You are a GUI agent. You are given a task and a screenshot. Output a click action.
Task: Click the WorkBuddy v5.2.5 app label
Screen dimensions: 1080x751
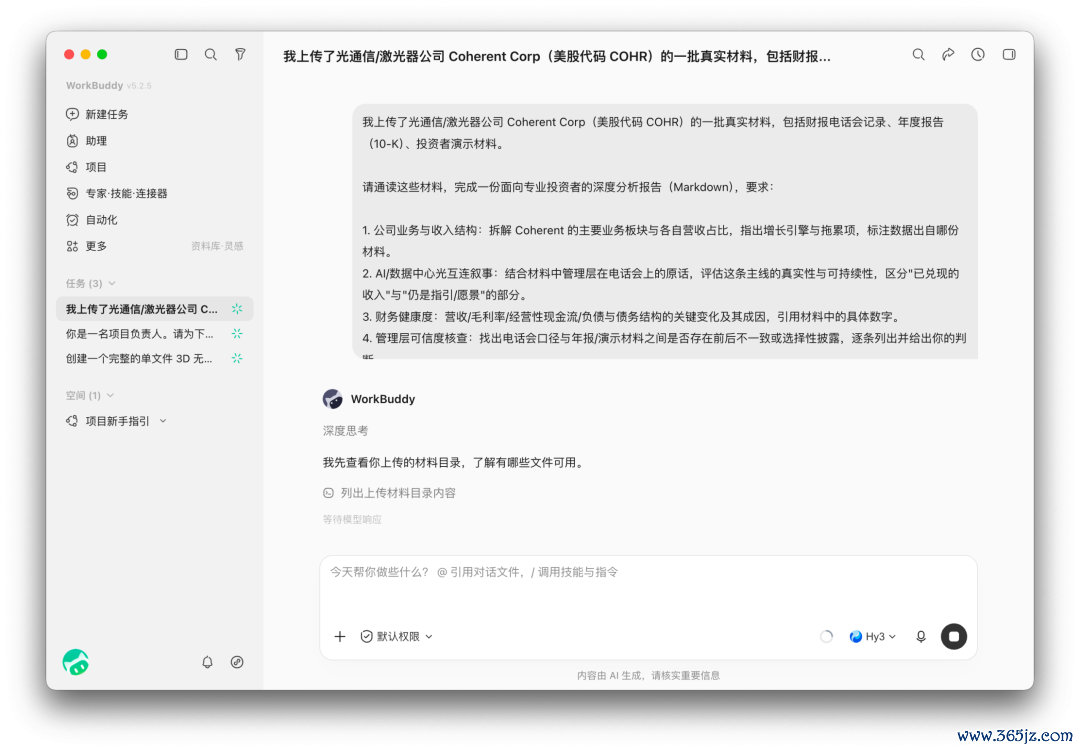tap(108, 85)
